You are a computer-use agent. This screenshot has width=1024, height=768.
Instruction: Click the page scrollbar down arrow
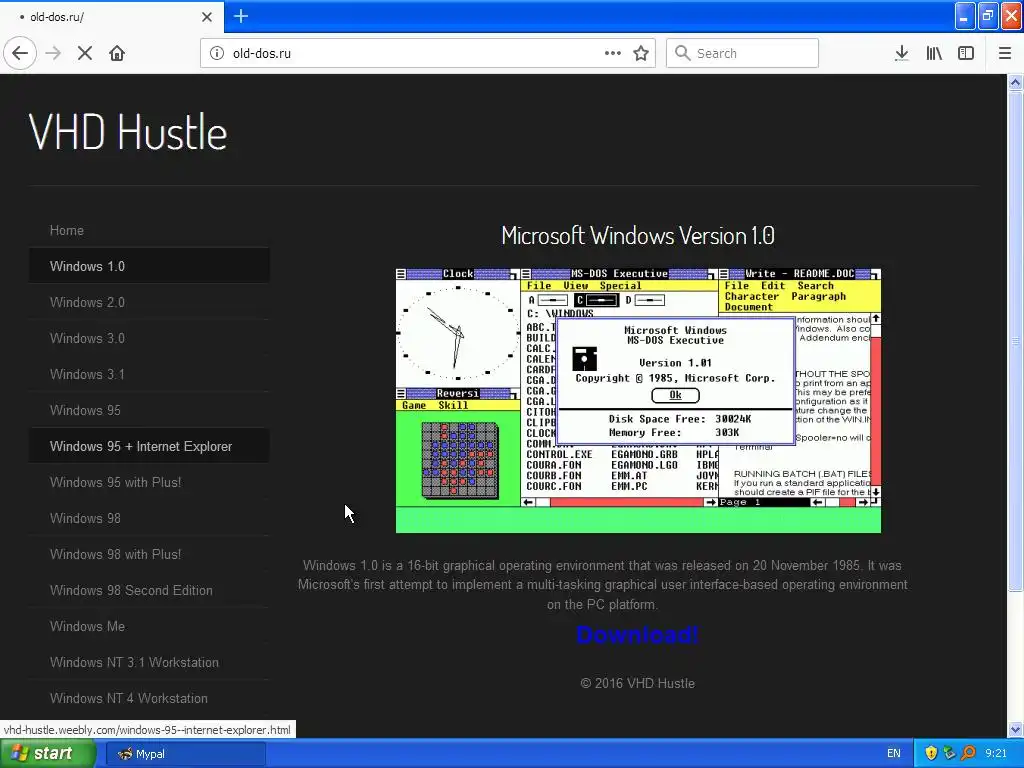1016,729
